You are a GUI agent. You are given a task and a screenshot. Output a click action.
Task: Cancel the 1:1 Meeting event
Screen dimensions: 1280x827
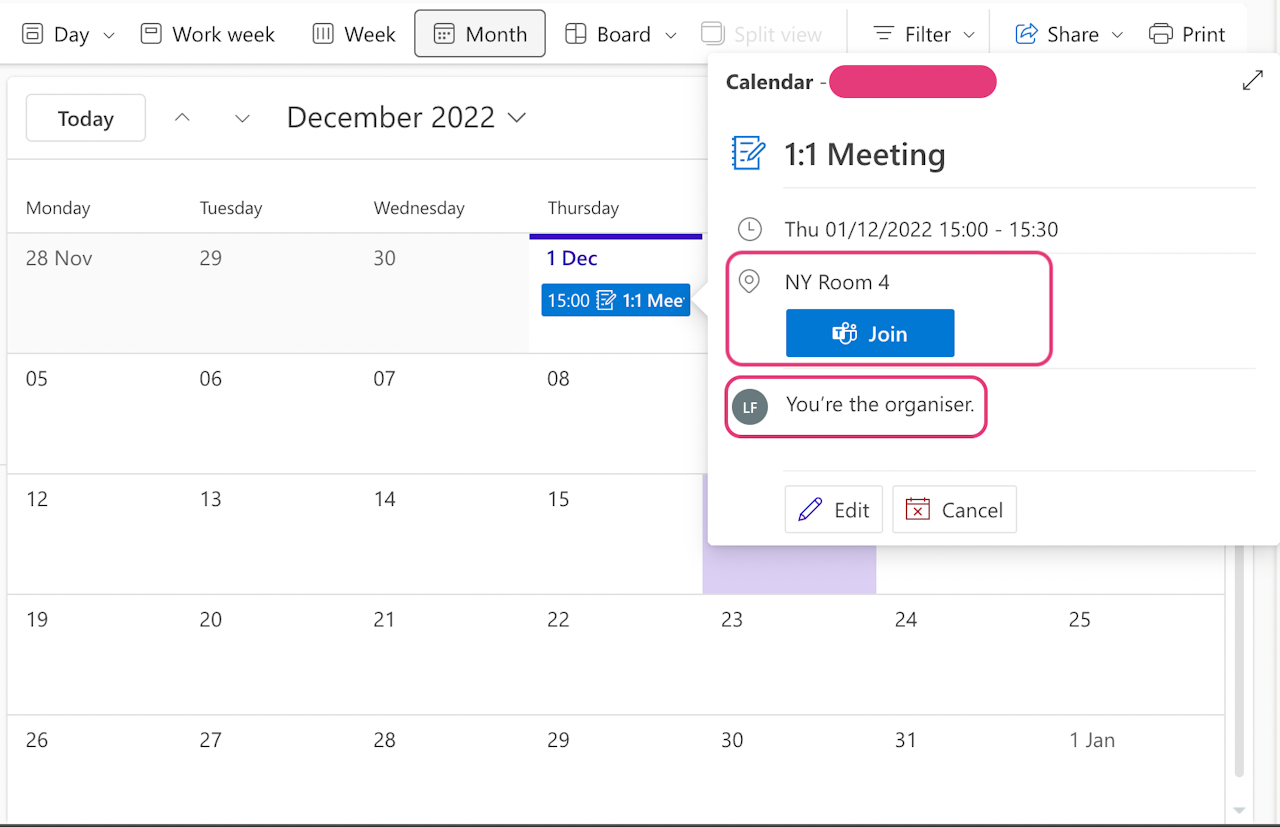(x=954, y=510)
